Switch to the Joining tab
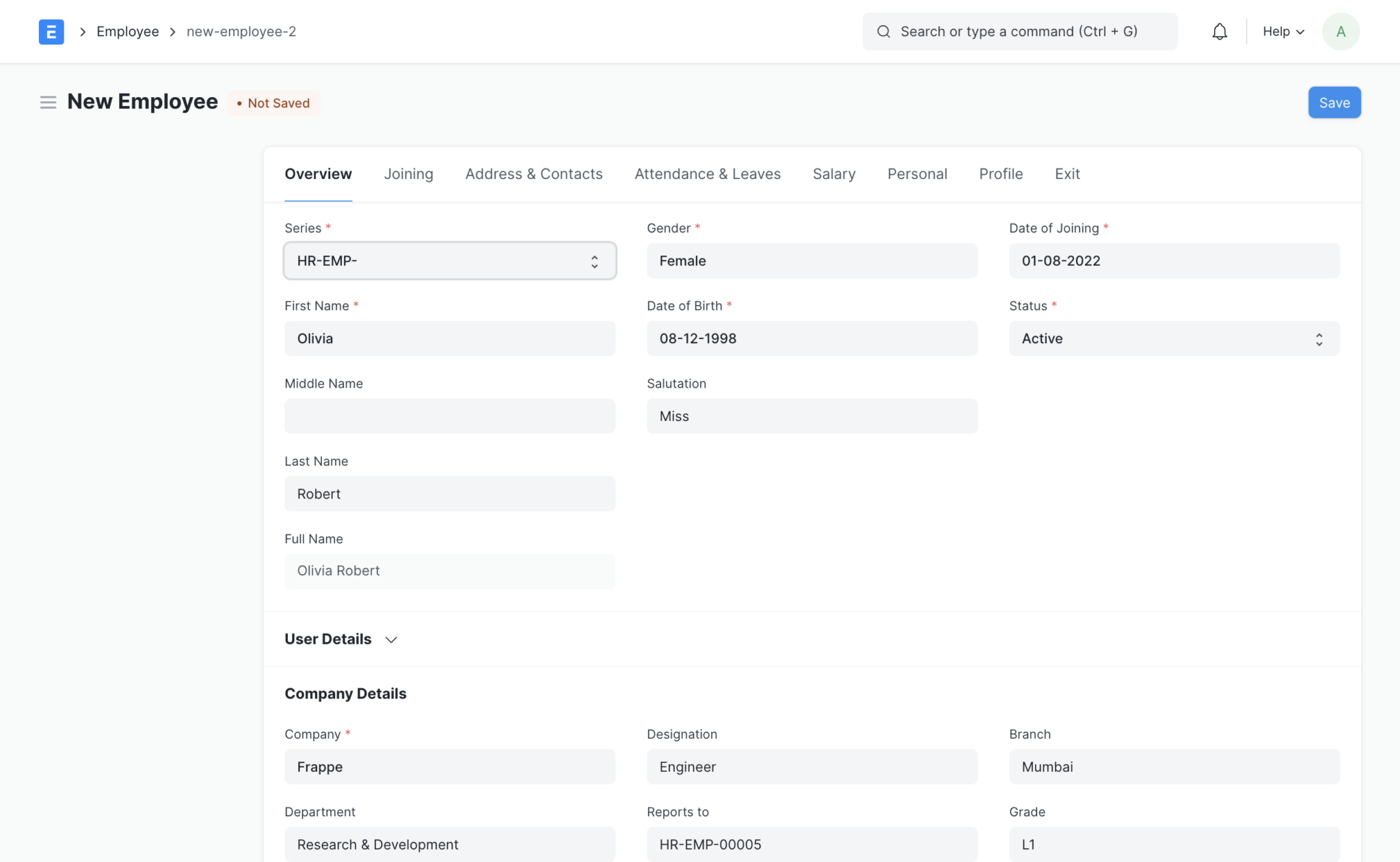Viewport: 1400px width, 862px height. click(x=408, y=174)
